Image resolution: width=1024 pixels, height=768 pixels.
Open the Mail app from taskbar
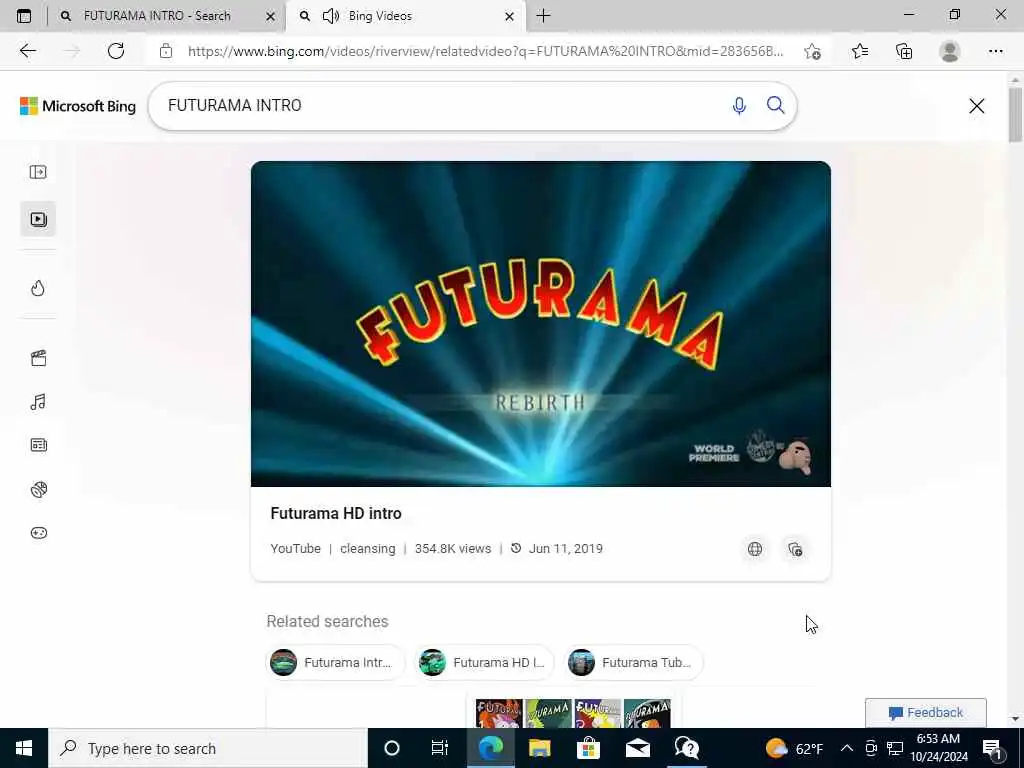(637, 748)
